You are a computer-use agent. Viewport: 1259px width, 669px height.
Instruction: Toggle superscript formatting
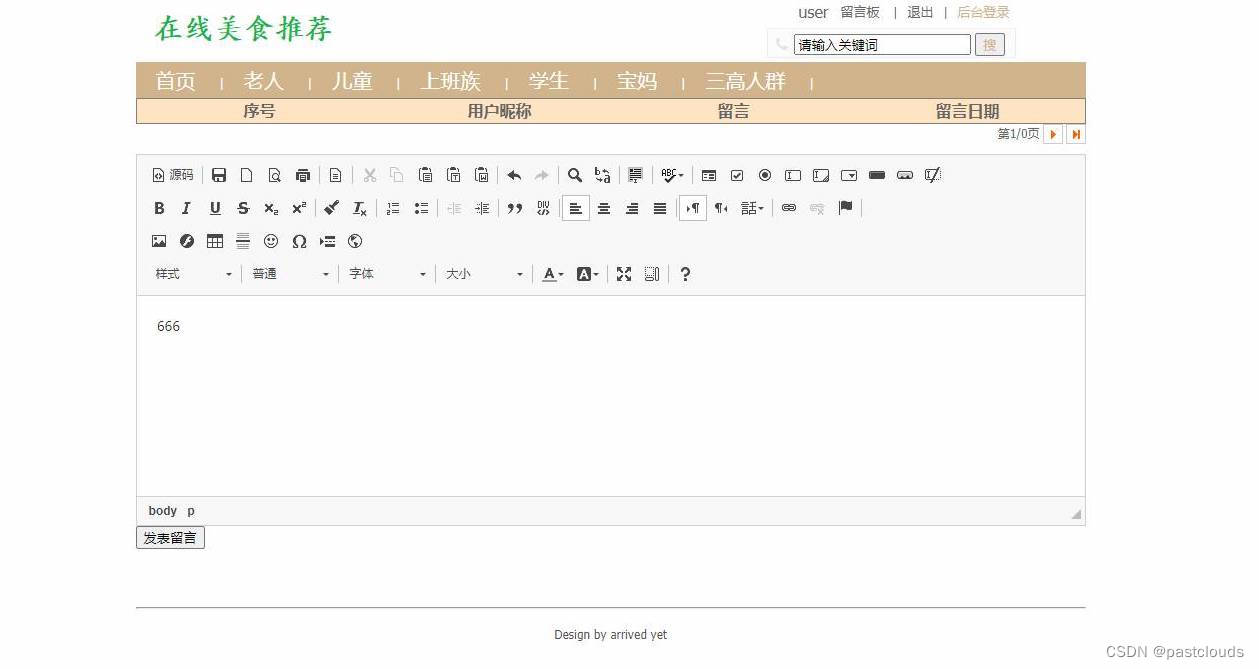299,208
